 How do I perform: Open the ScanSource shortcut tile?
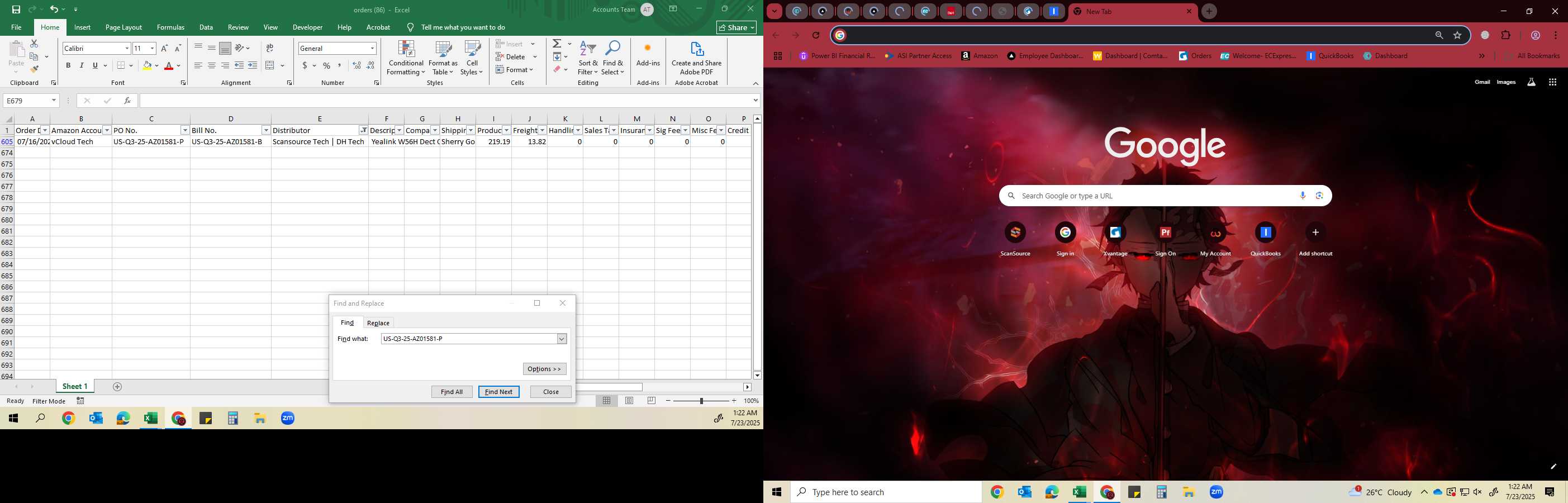click(1015, 239)
